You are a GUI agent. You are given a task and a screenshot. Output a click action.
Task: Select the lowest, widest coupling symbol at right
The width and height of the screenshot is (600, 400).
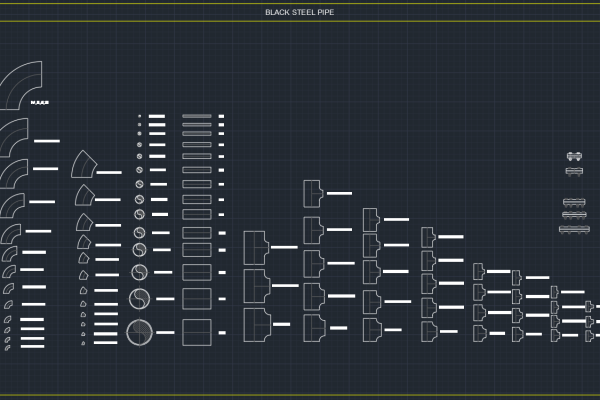click(574, 229)
